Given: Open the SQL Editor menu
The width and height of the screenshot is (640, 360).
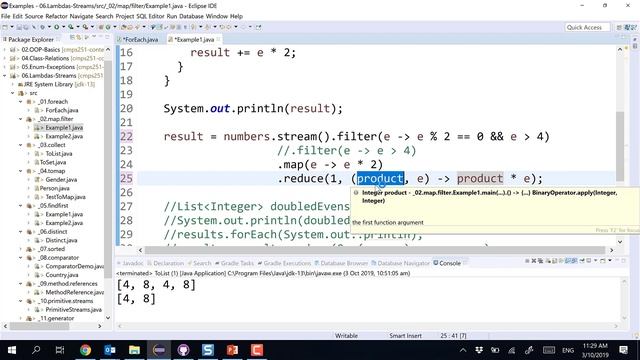Looking at the screenshot, I should [150, 16].
